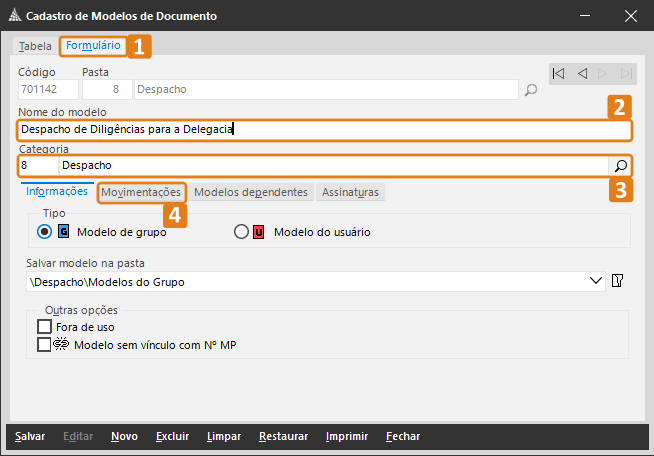Open the Assinaturas tab

[350, 192]
